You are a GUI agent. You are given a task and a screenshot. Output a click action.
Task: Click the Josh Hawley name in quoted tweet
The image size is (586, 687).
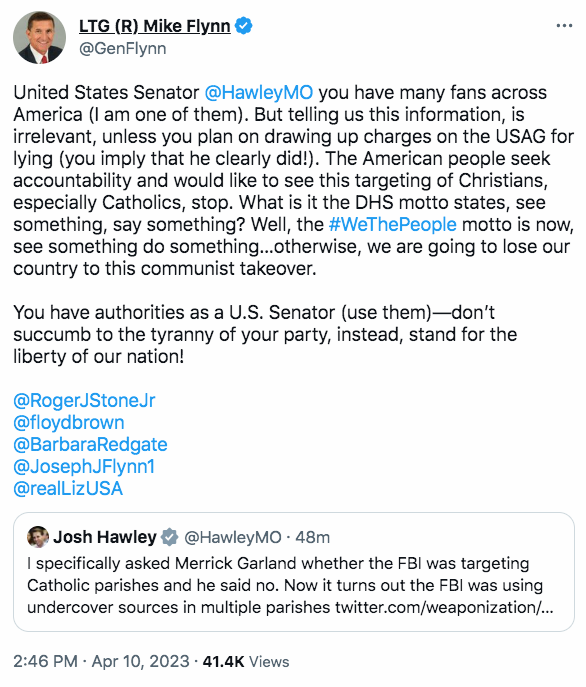click(105, 537)
